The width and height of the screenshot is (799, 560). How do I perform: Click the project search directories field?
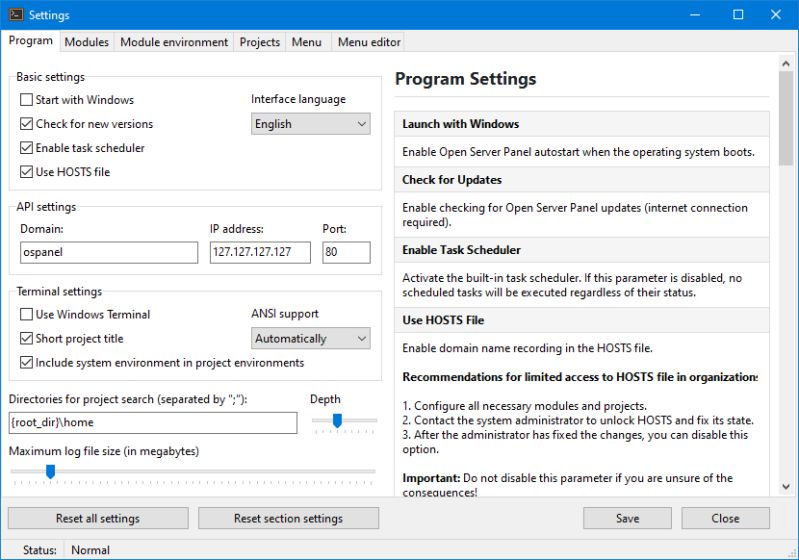[x=153, y=422]
